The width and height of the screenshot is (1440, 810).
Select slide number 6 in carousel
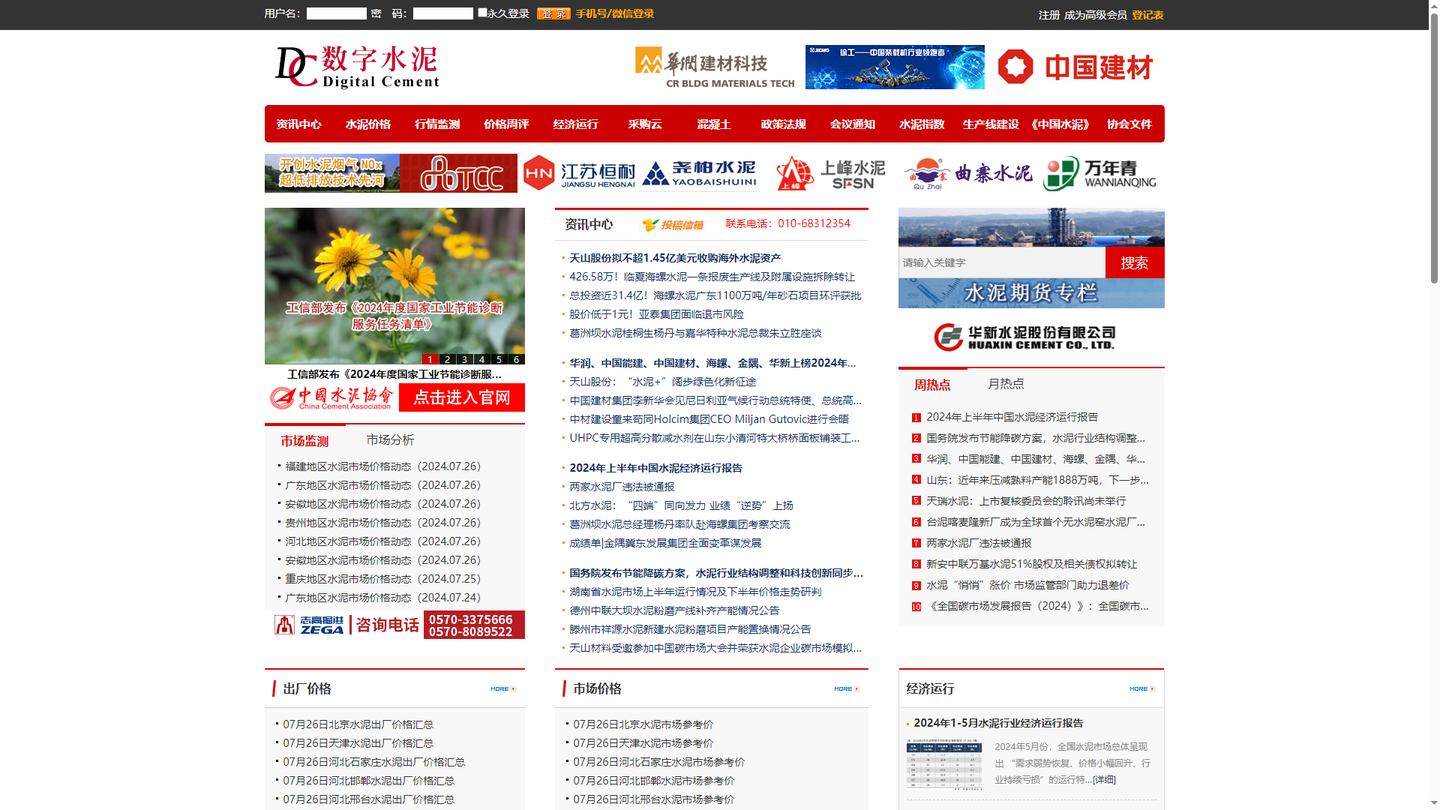pyautogui.click(x=516, y=359)
